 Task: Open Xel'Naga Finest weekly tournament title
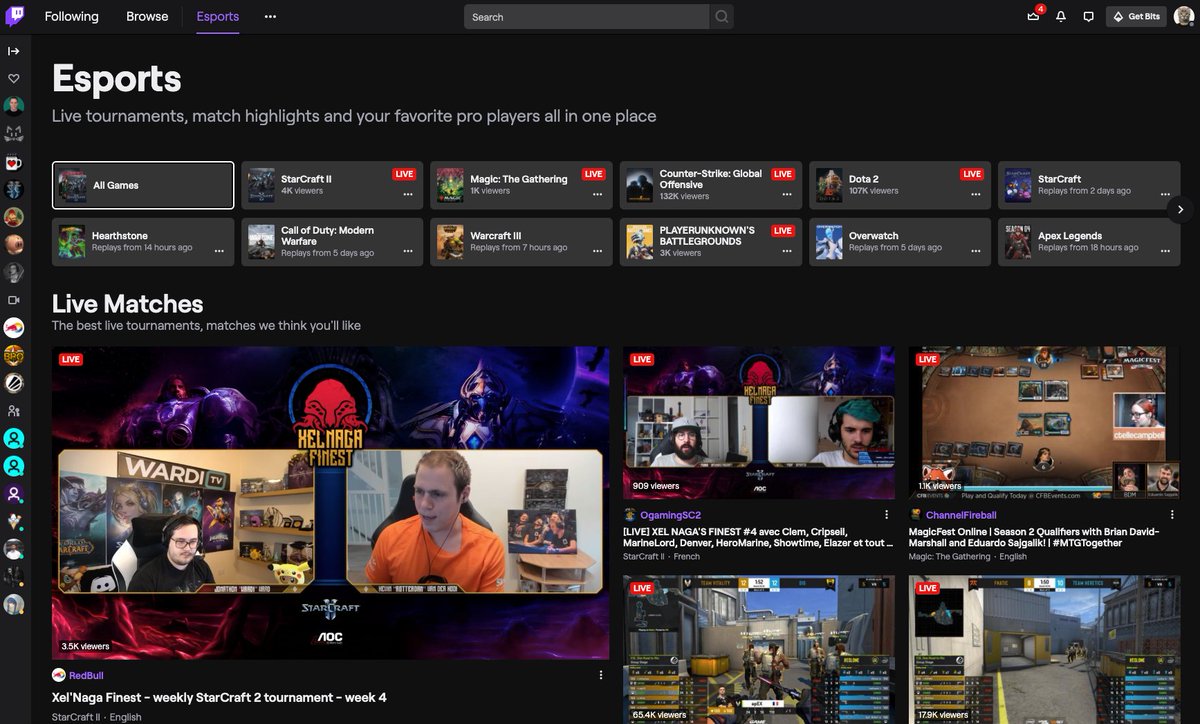point(219,698)
